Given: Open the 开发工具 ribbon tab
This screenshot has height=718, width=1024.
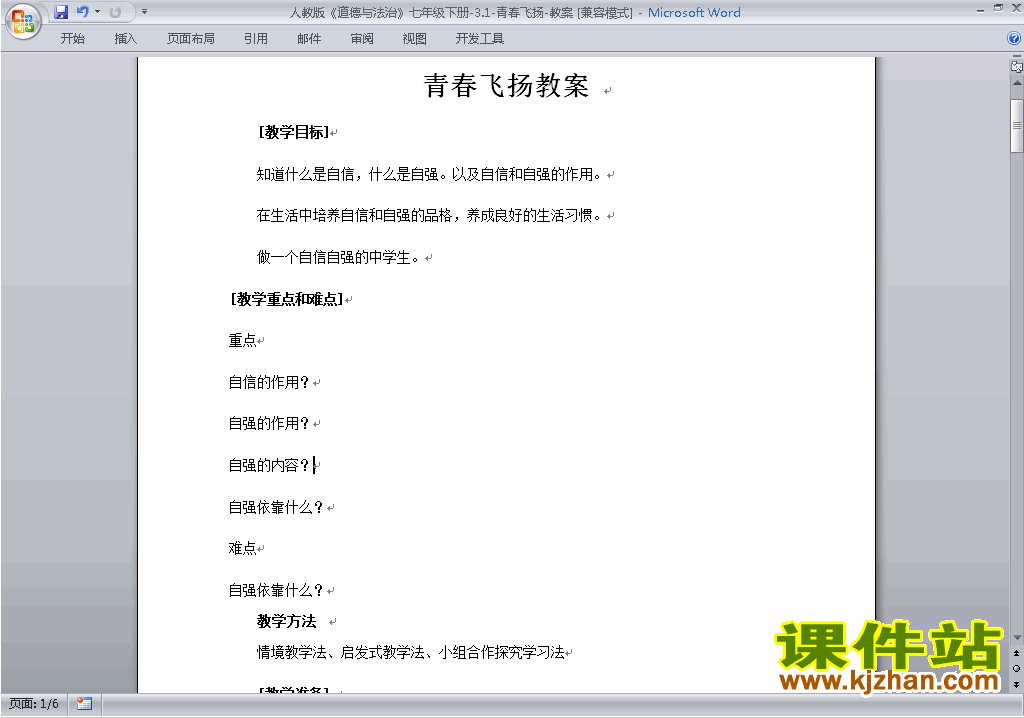Looking at the screenshot, I should [x=480, y=39].
